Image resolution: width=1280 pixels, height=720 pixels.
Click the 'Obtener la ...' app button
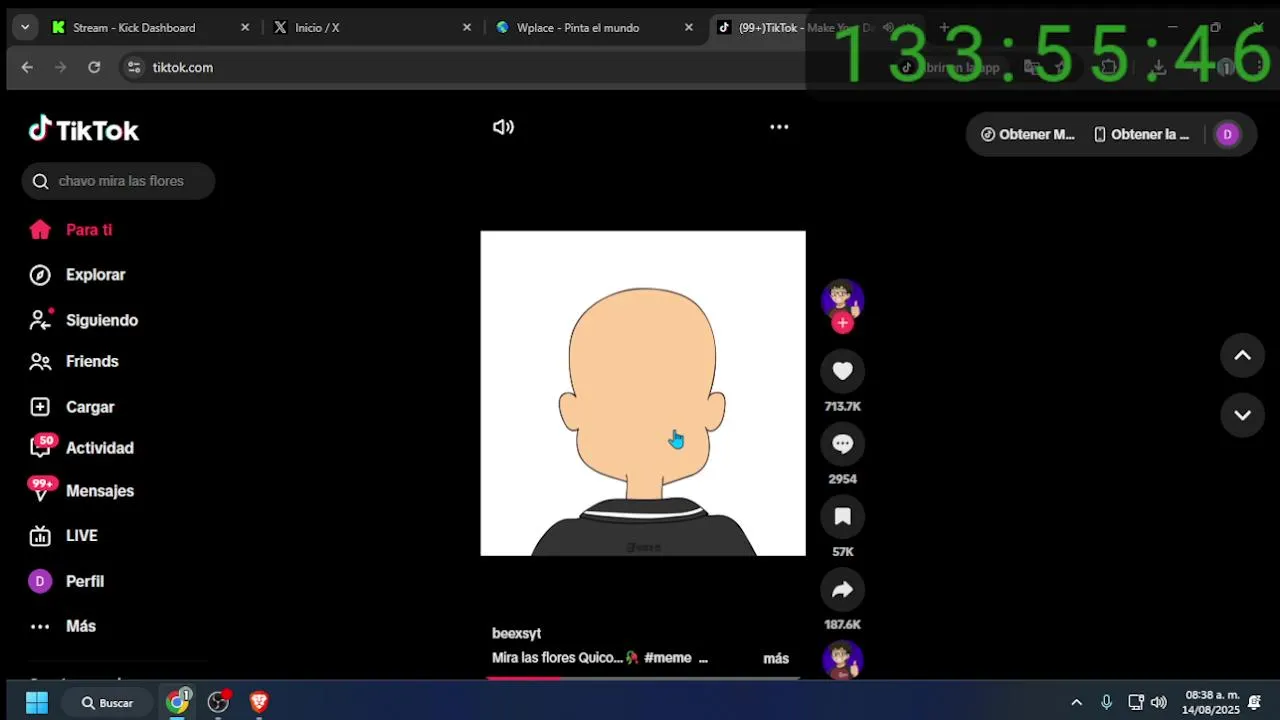click(x=1142, y=134)
